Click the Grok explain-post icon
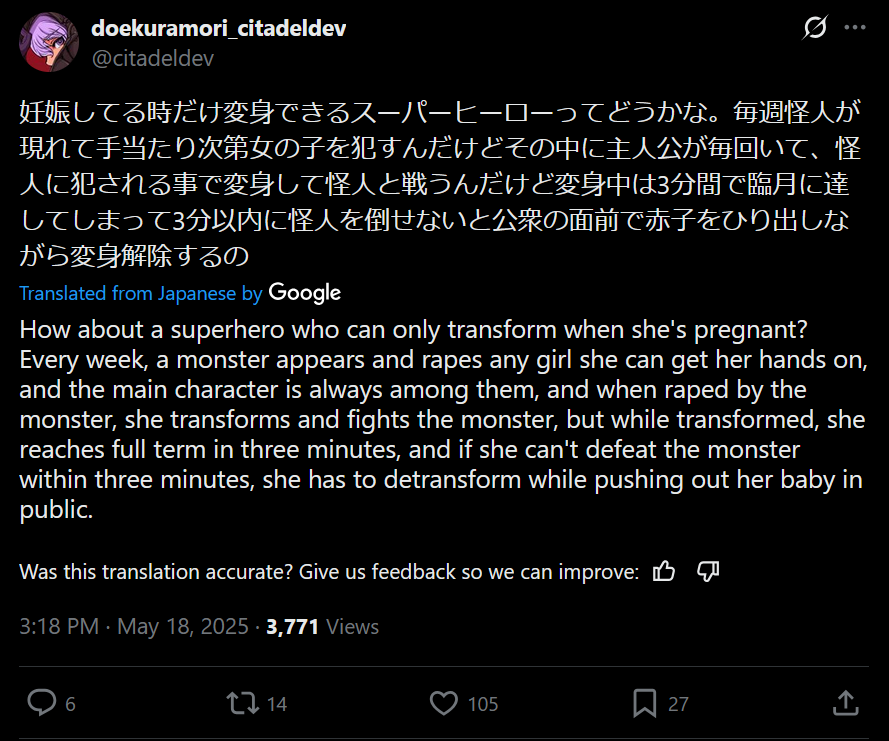 pyautogui.click(x=814, y=29)
